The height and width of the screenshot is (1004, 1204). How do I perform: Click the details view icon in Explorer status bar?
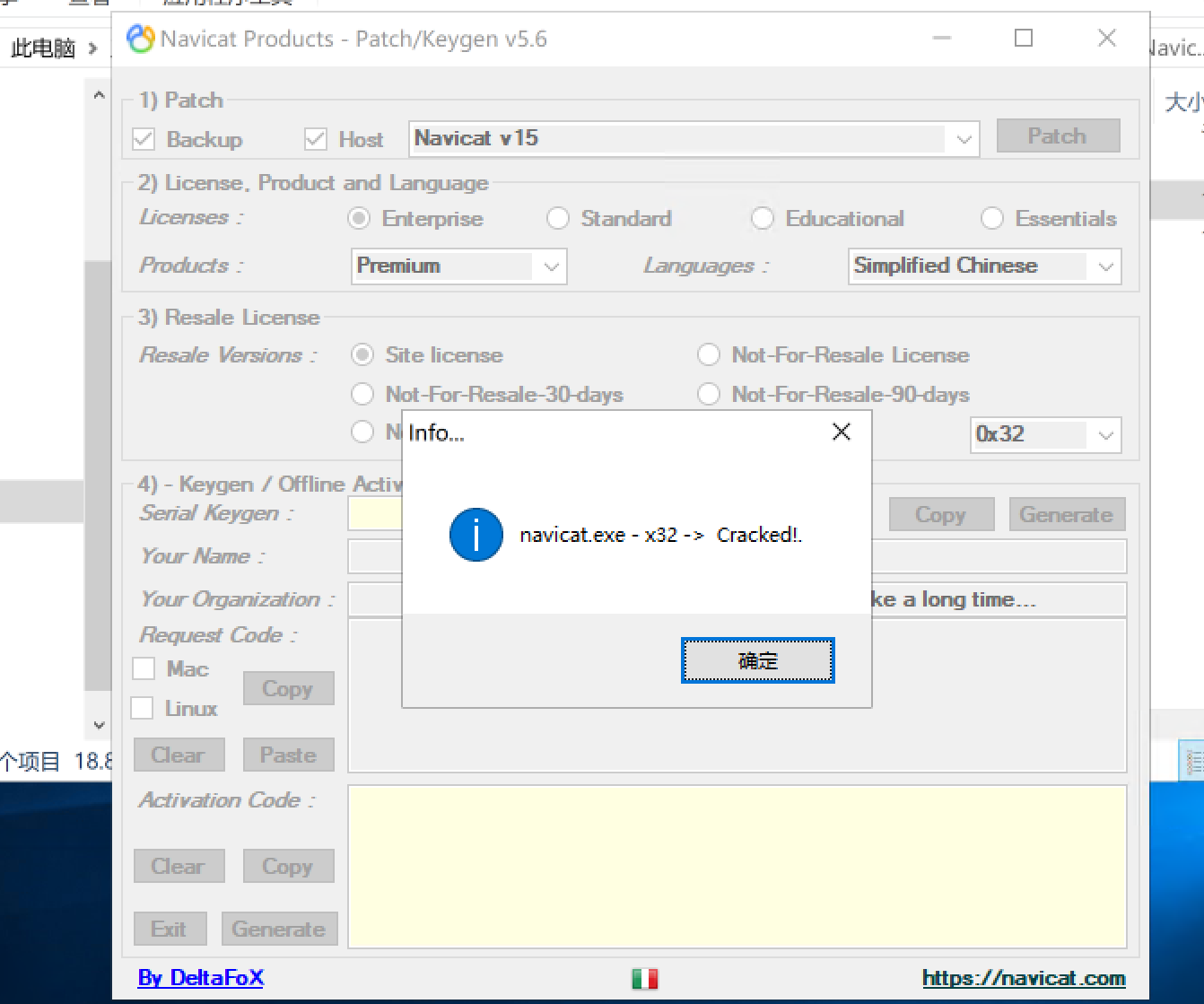[x=1193, y=762]
